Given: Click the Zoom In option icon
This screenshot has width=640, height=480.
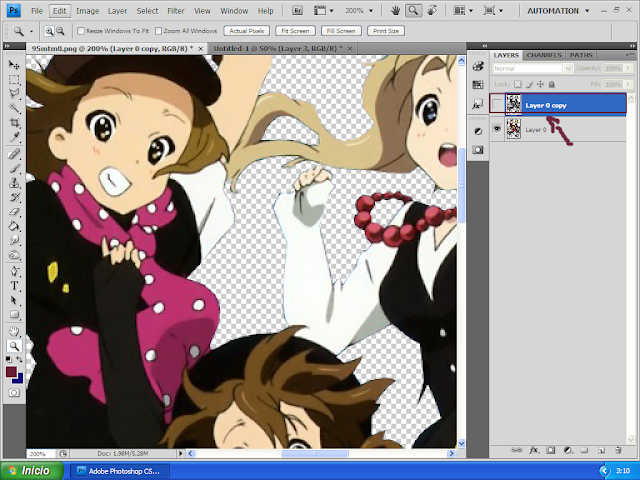Looking at the screenshot, I should pyautogui.click(x=49, y=31).
